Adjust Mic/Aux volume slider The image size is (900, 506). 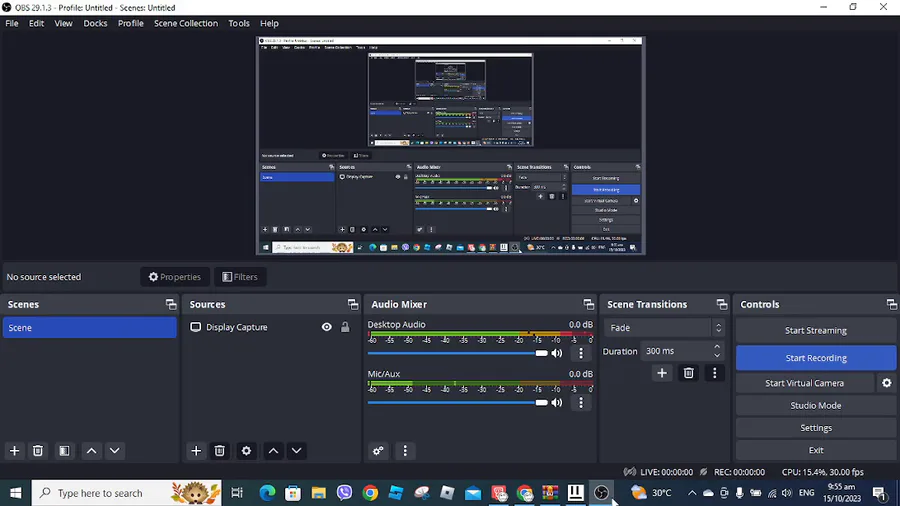click(x=457, y=402)
